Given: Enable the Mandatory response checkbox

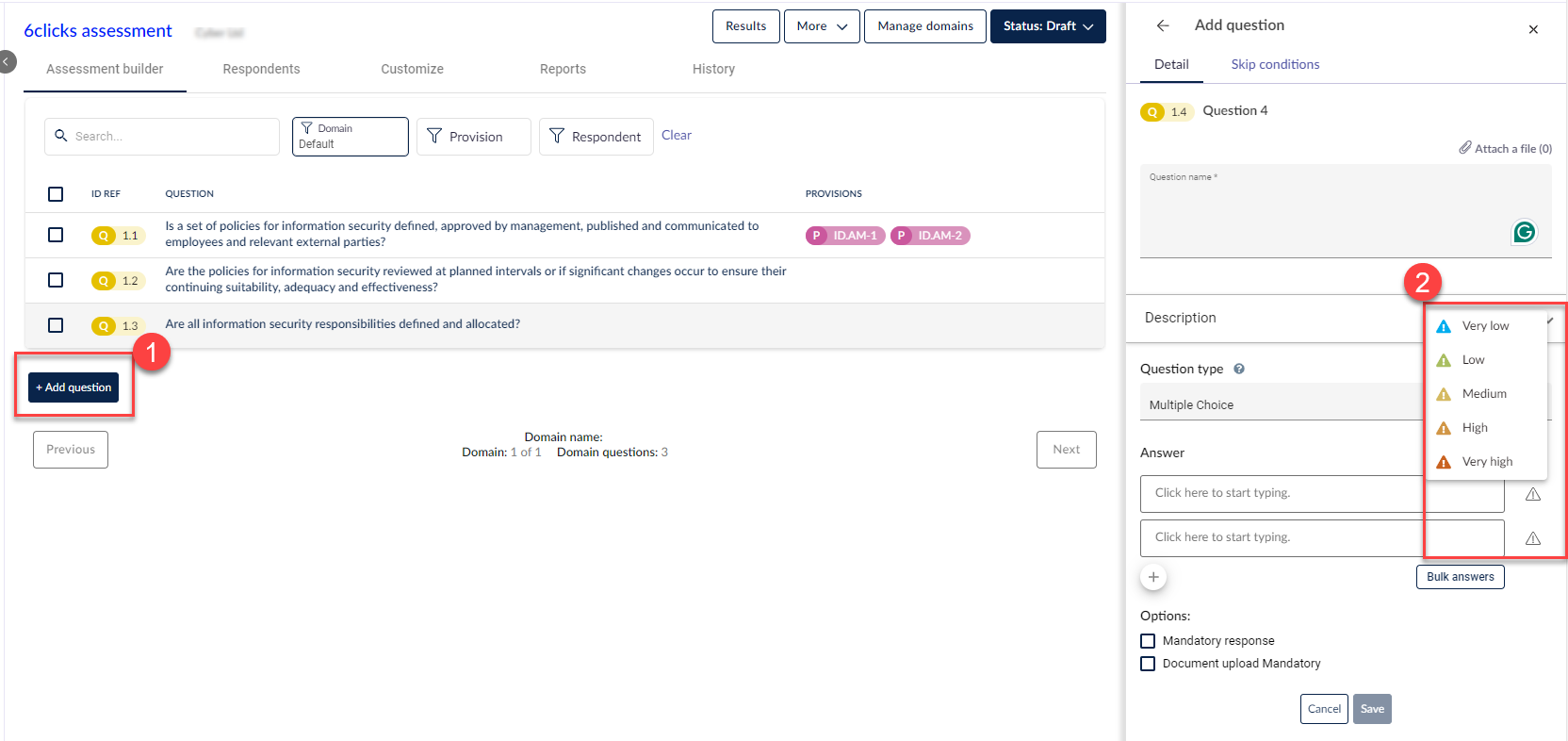Looking at the screenshot, I should [x=1148, y=641].
